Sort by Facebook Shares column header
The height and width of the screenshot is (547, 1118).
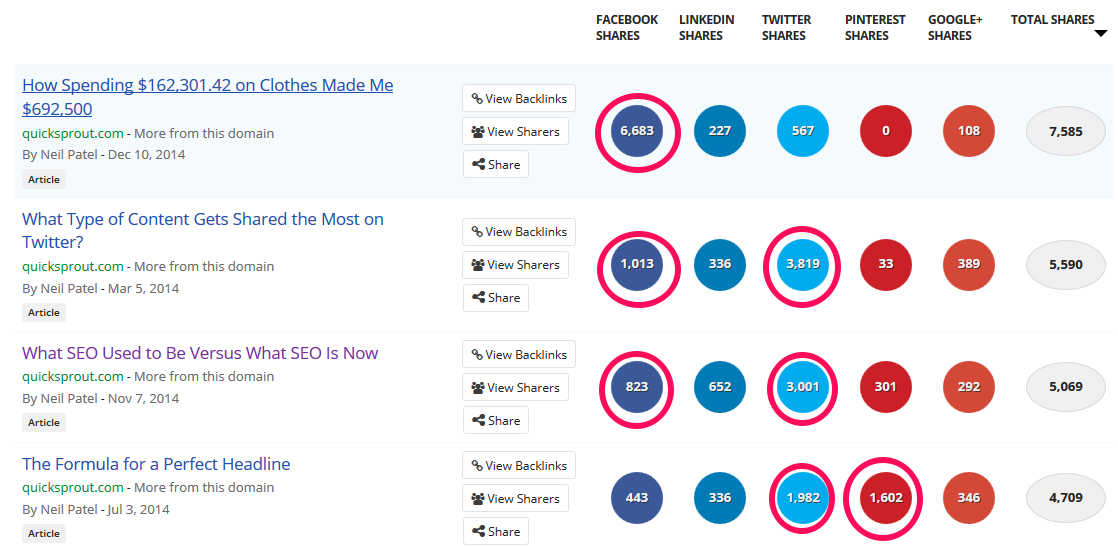click(x=627, y=28)
